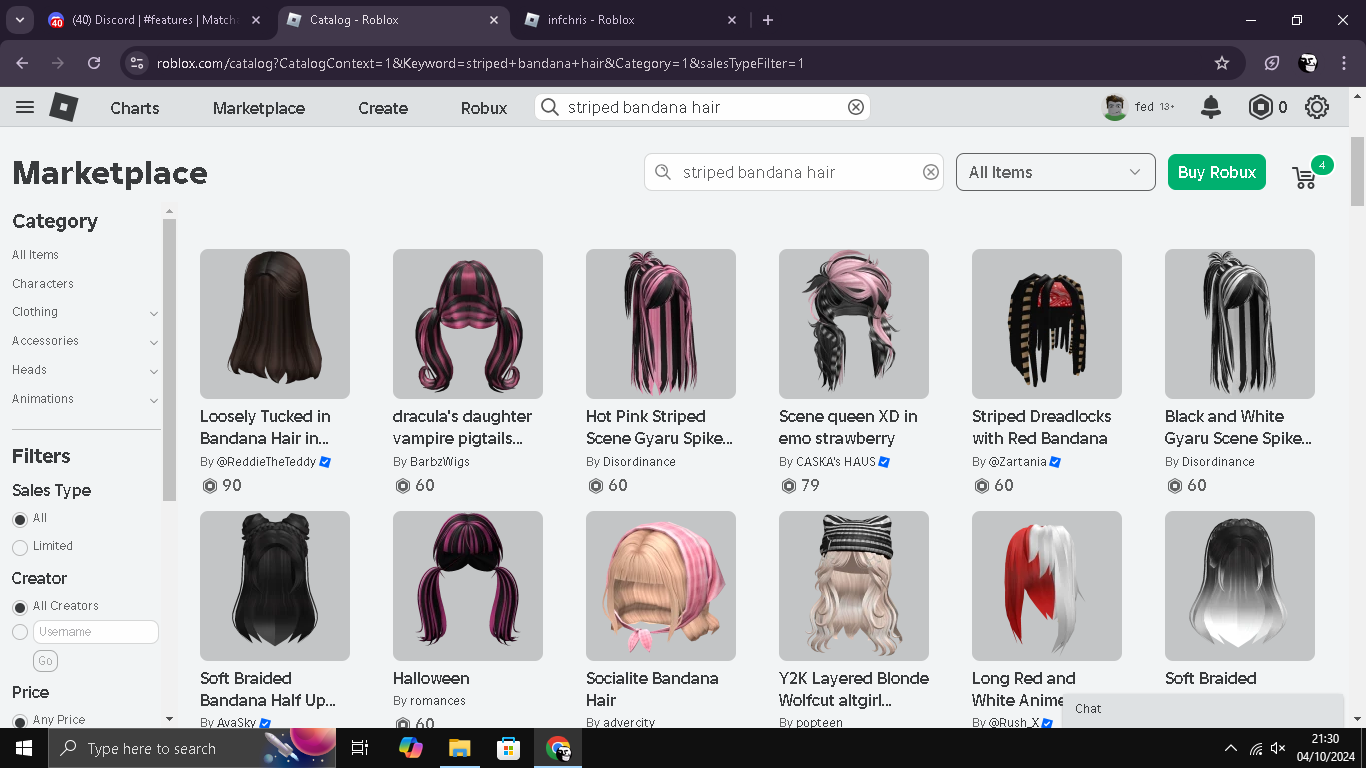Open the Chat panel
Screen dimensions: 1366x768
(x=1203, y=709)
